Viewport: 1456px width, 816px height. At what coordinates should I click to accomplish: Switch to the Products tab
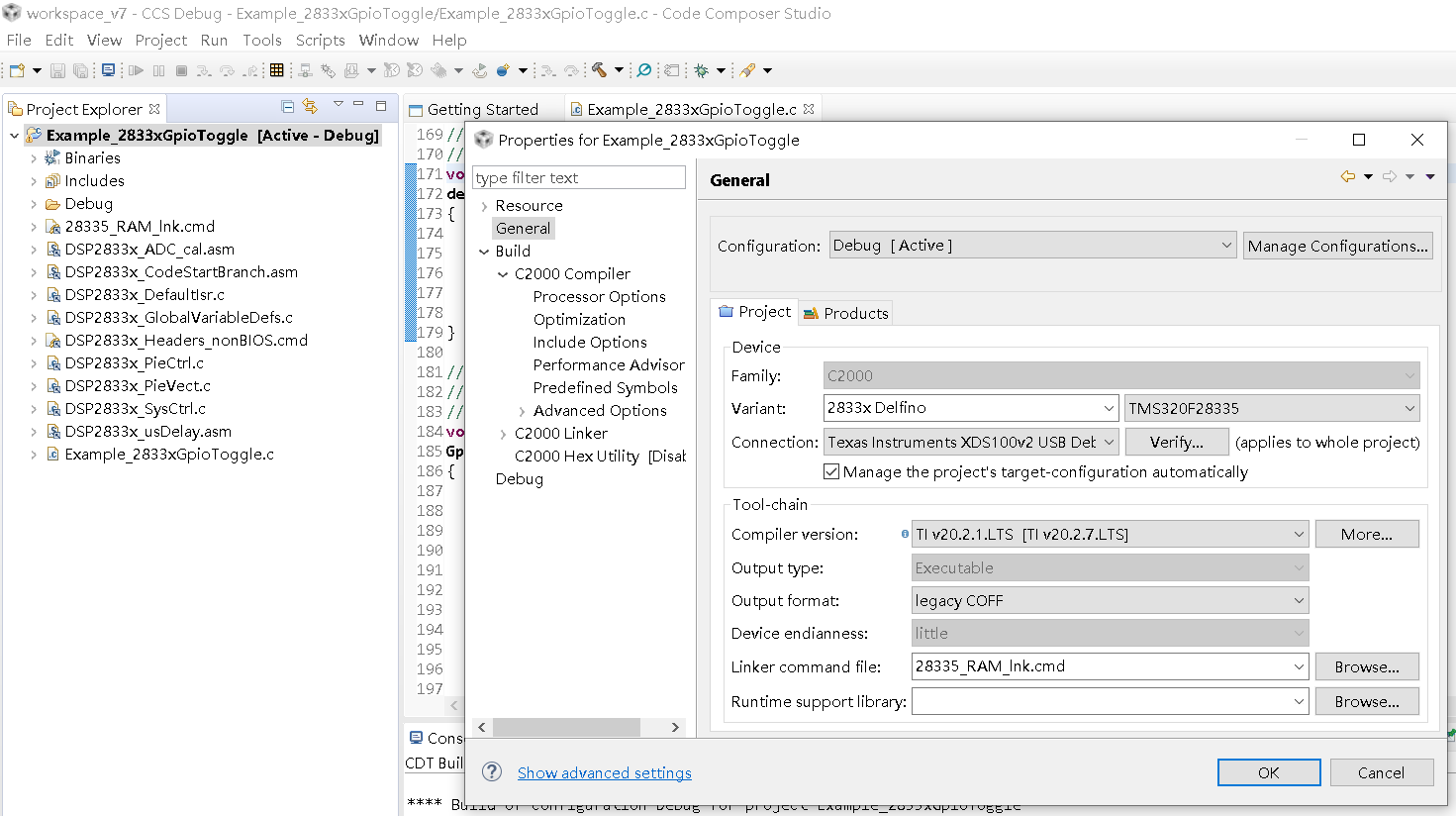(x=846, y=313)
